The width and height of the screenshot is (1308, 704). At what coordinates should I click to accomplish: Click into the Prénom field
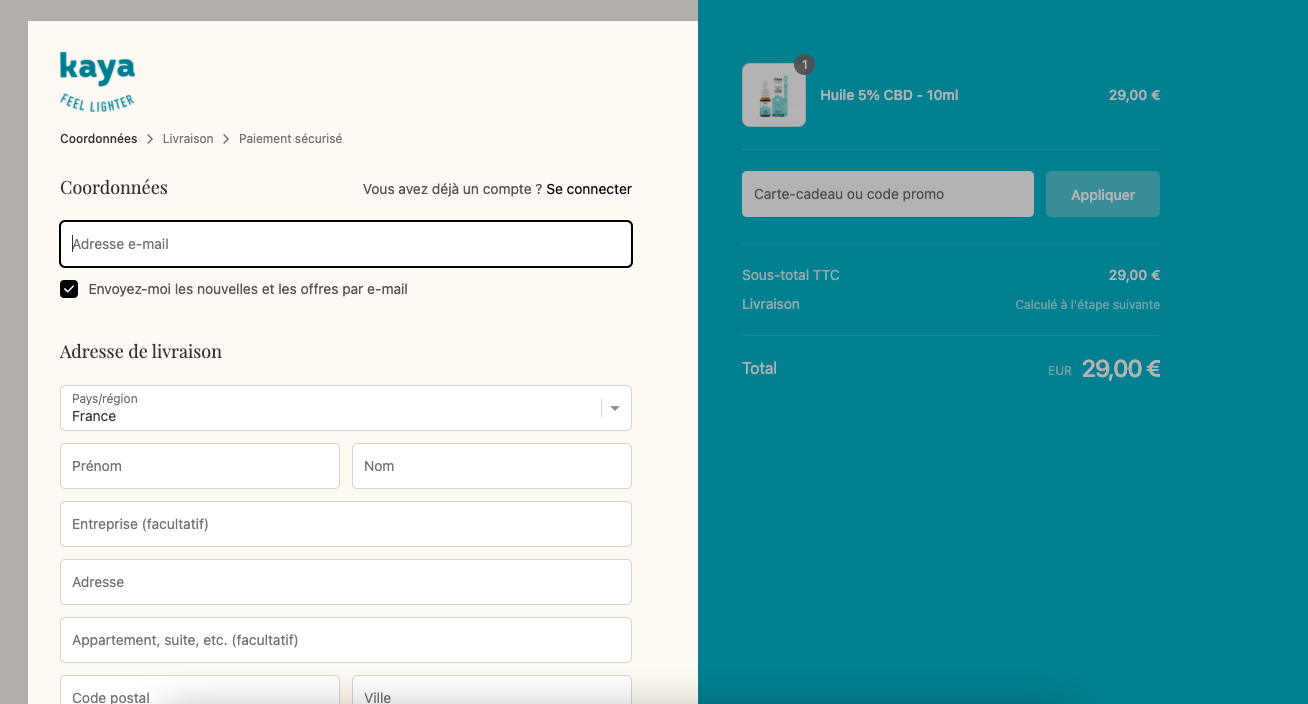tap(200, 466)
